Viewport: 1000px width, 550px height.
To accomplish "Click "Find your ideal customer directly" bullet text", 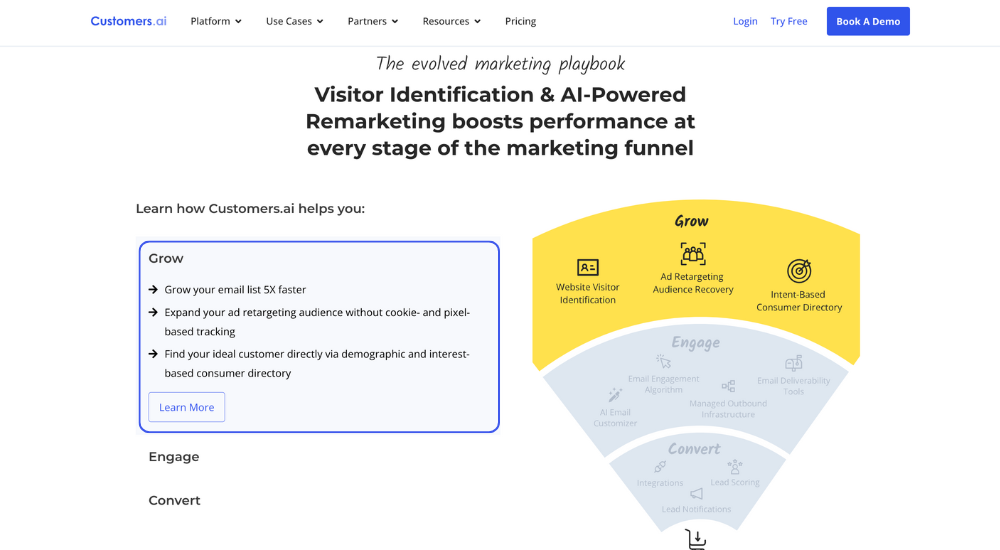I will click(x=316, y=364).
